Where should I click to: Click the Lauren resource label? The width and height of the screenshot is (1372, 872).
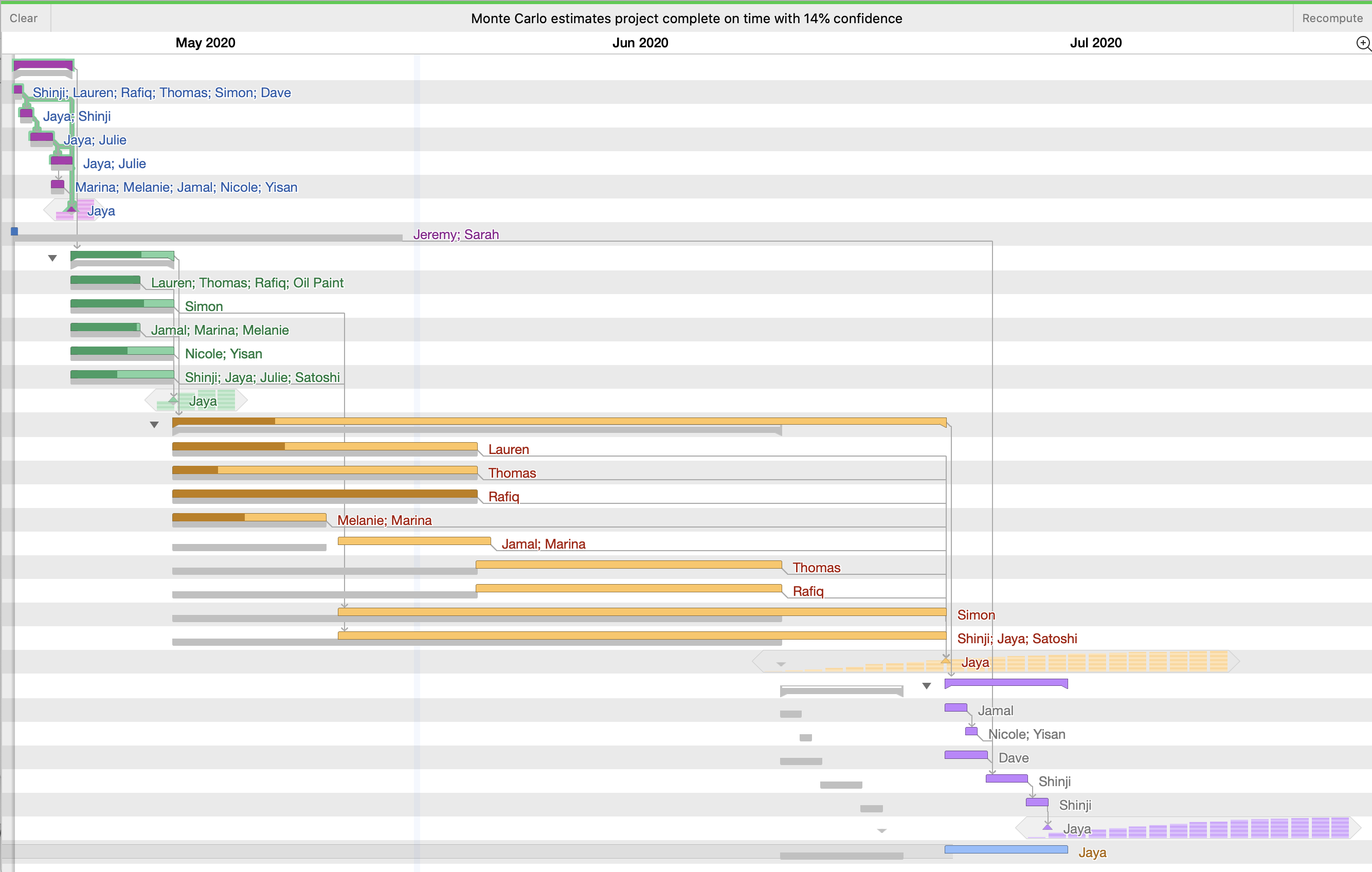click(508, 449)
